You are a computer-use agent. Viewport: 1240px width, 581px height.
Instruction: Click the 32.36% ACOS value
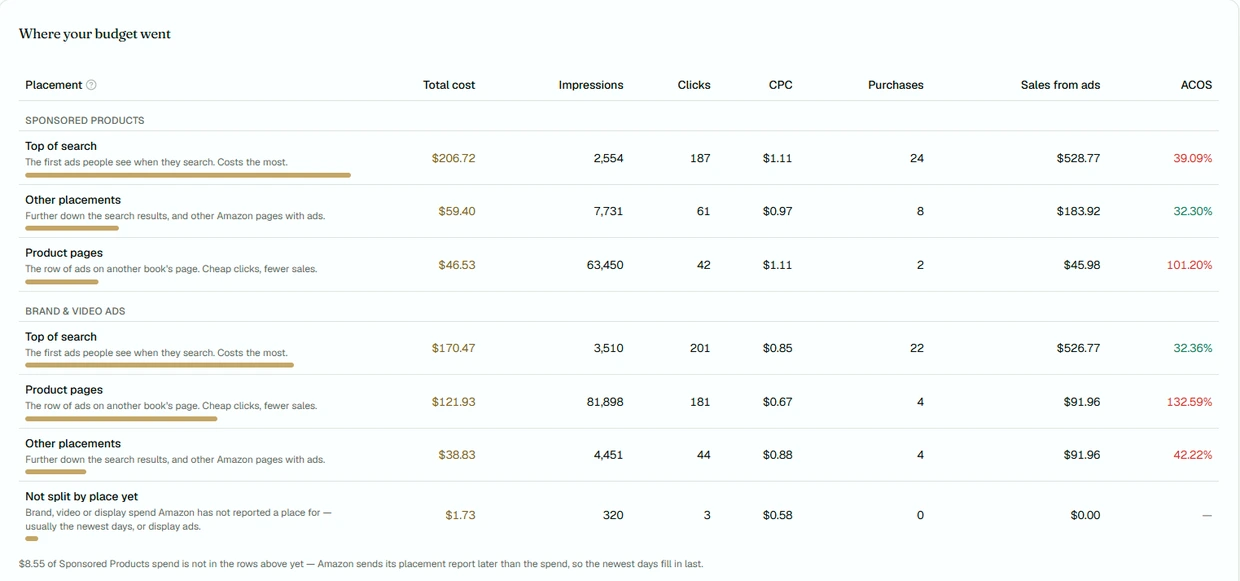coord(1193,348)
